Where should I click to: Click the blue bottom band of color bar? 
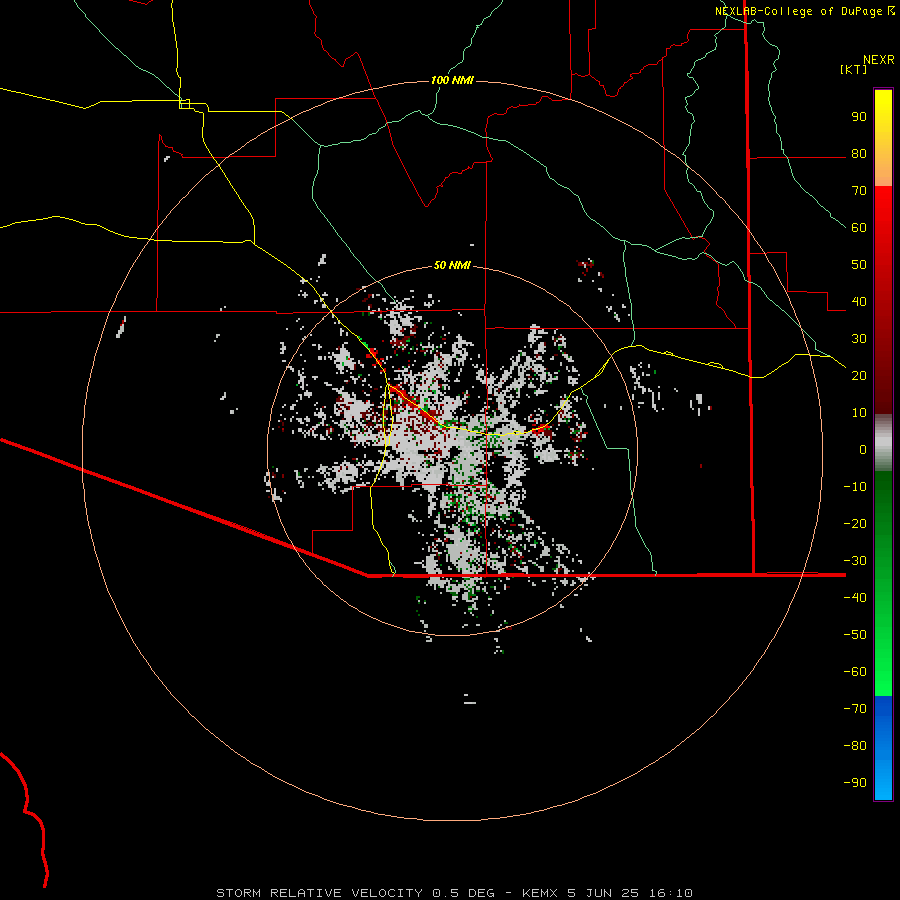(x=883, y=748)
